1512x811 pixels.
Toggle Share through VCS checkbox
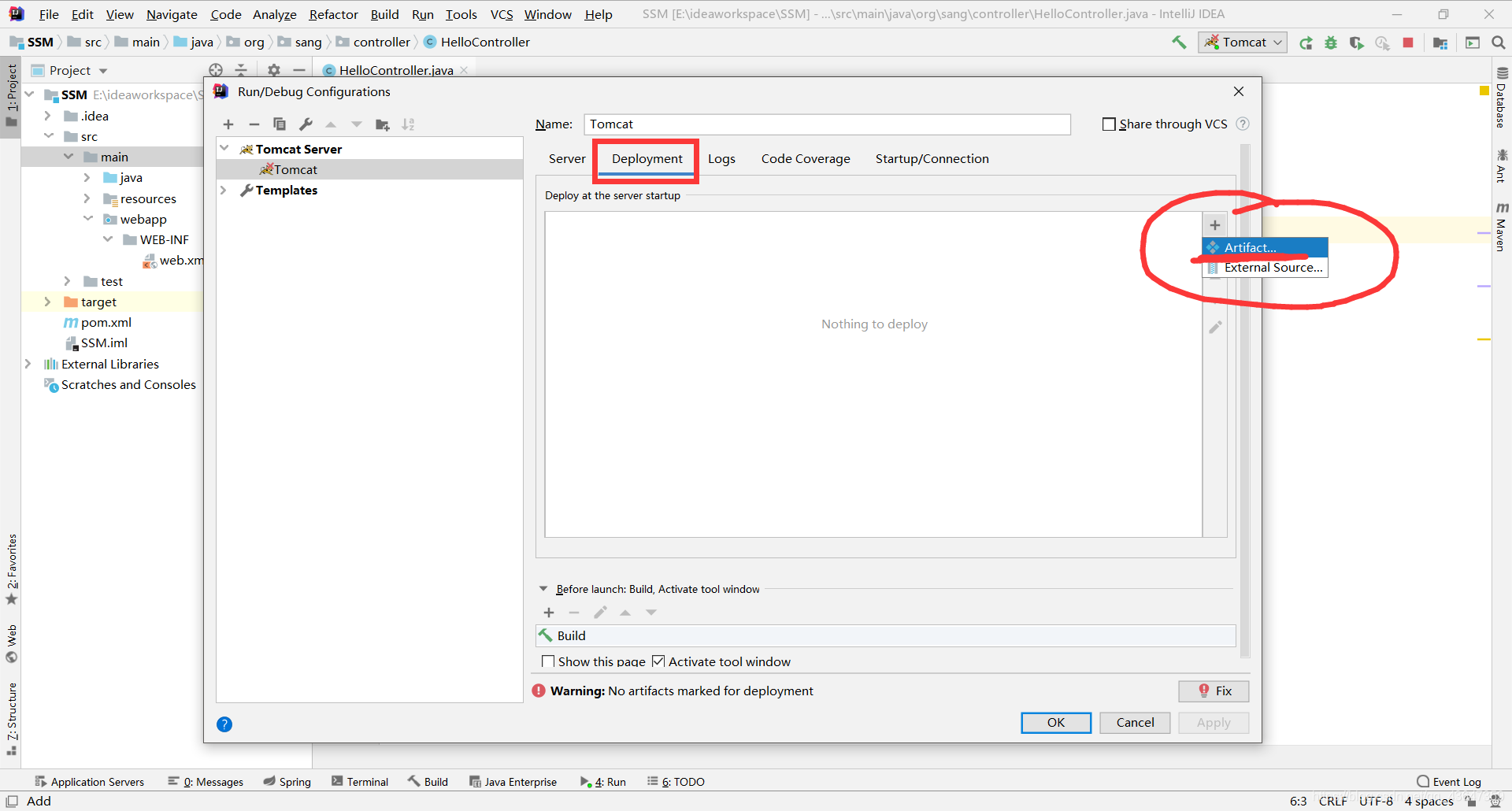(1109, 124)
